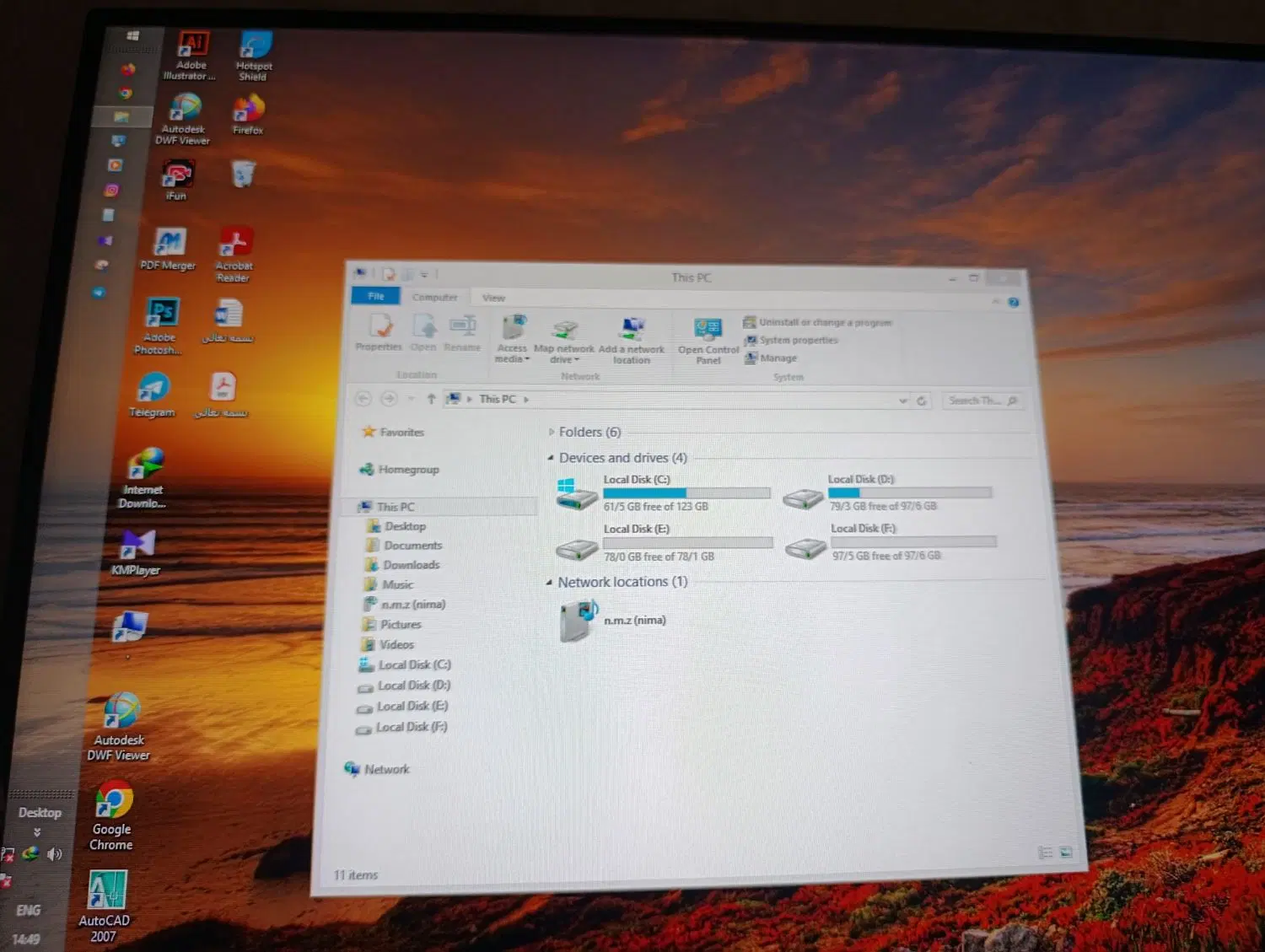This screenshot has height=952, width=1265.
Task: Collapse the ribbon with the chevron
Action: 996,301
